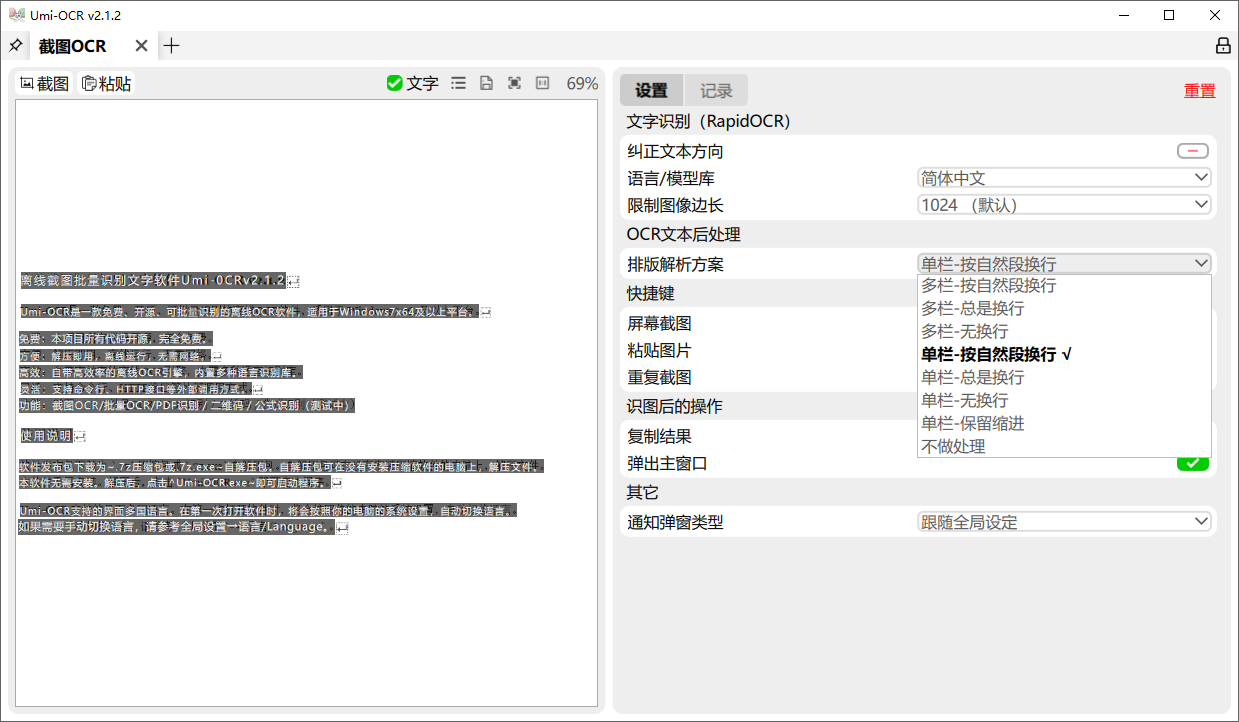Select 多栏-总是换行 option

pos(1064,309)
